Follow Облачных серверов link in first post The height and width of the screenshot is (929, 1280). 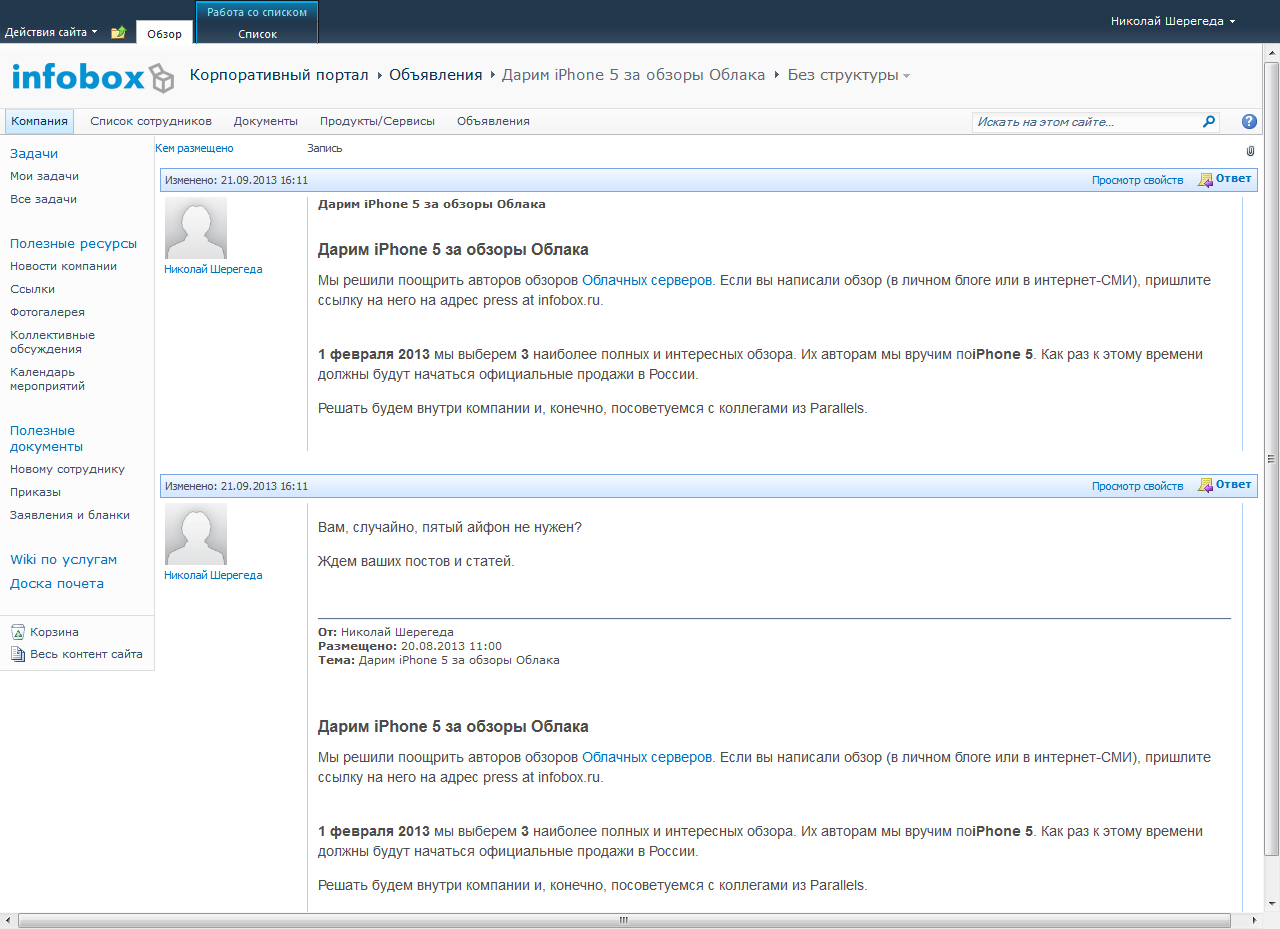click(x=647, y=281)
